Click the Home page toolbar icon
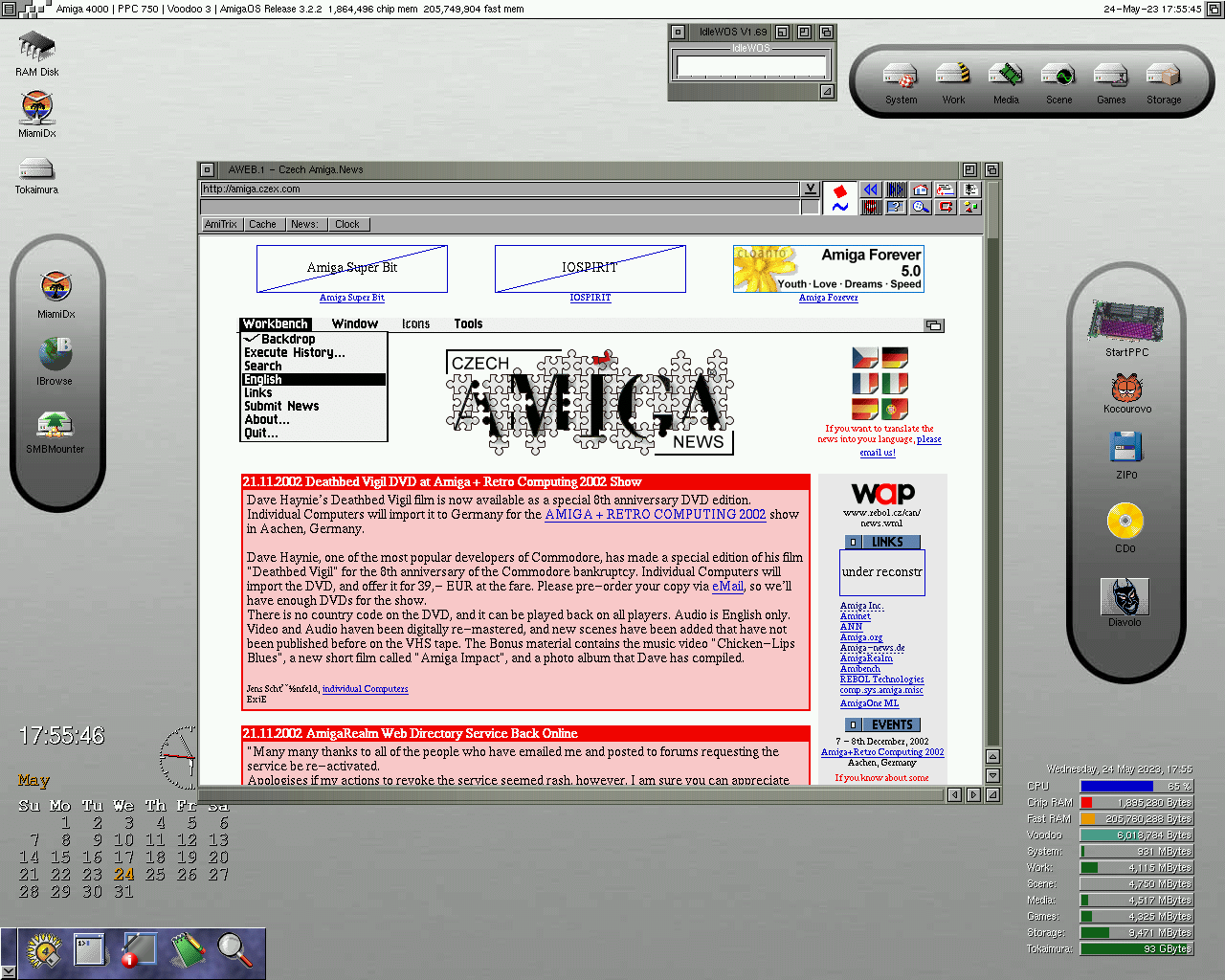 tap(921, 189)
